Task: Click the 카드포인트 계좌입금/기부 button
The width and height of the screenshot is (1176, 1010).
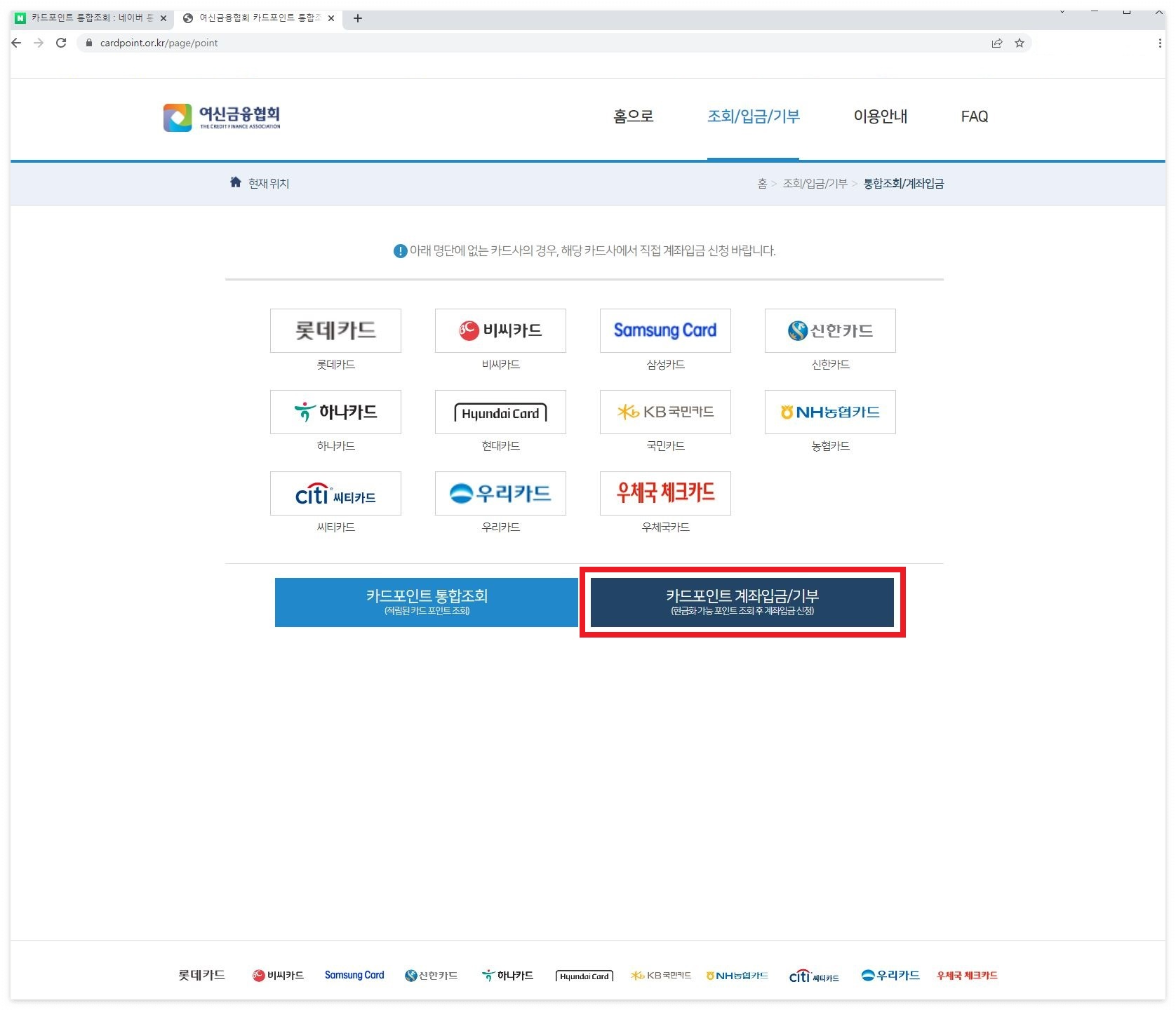Action: 742,602
